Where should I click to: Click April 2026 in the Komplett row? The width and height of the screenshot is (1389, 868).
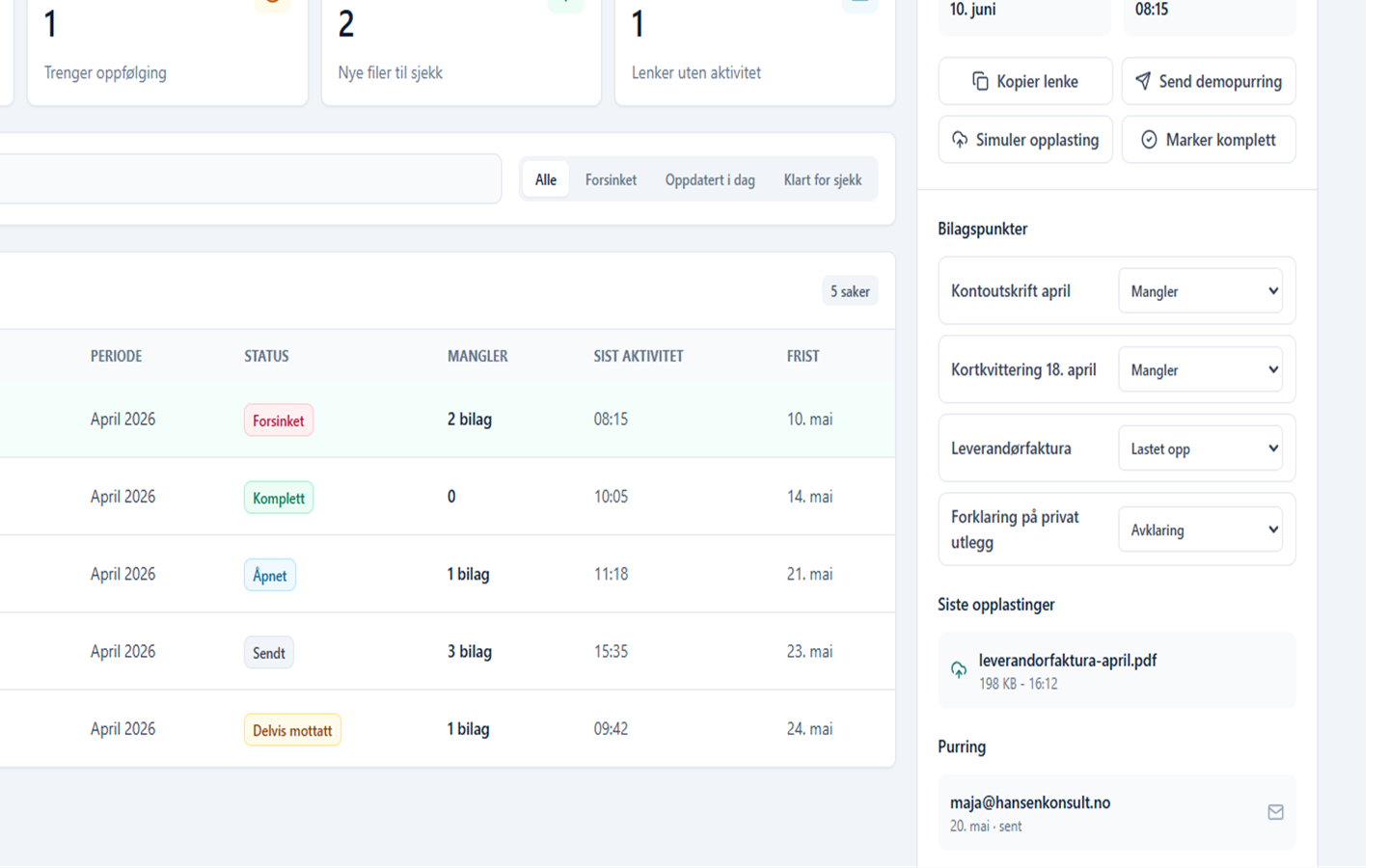123,497
